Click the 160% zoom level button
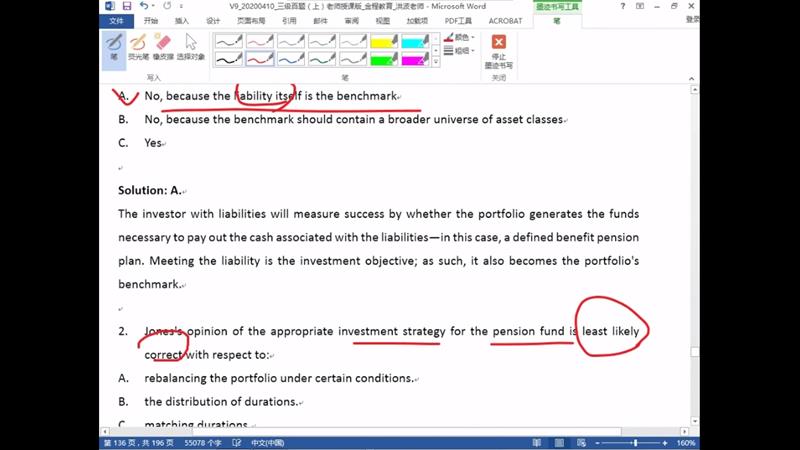 pyautogui.click(x=686, y=442)
